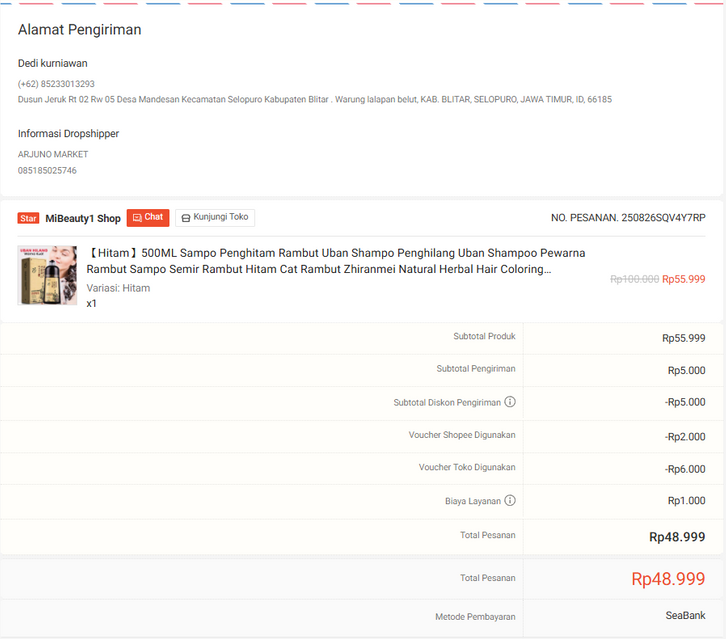Click the SeaBank payment method value
726x639 pixels.
pyautogui.click(x=685, y=615)
